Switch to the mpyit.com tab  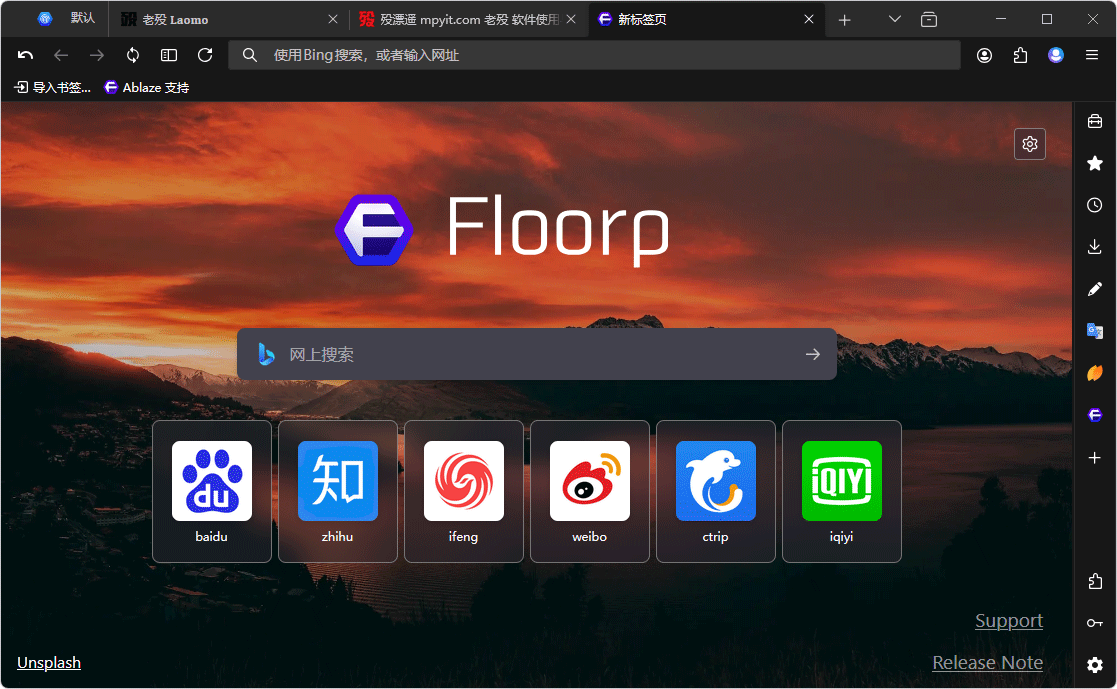point(468,19)
